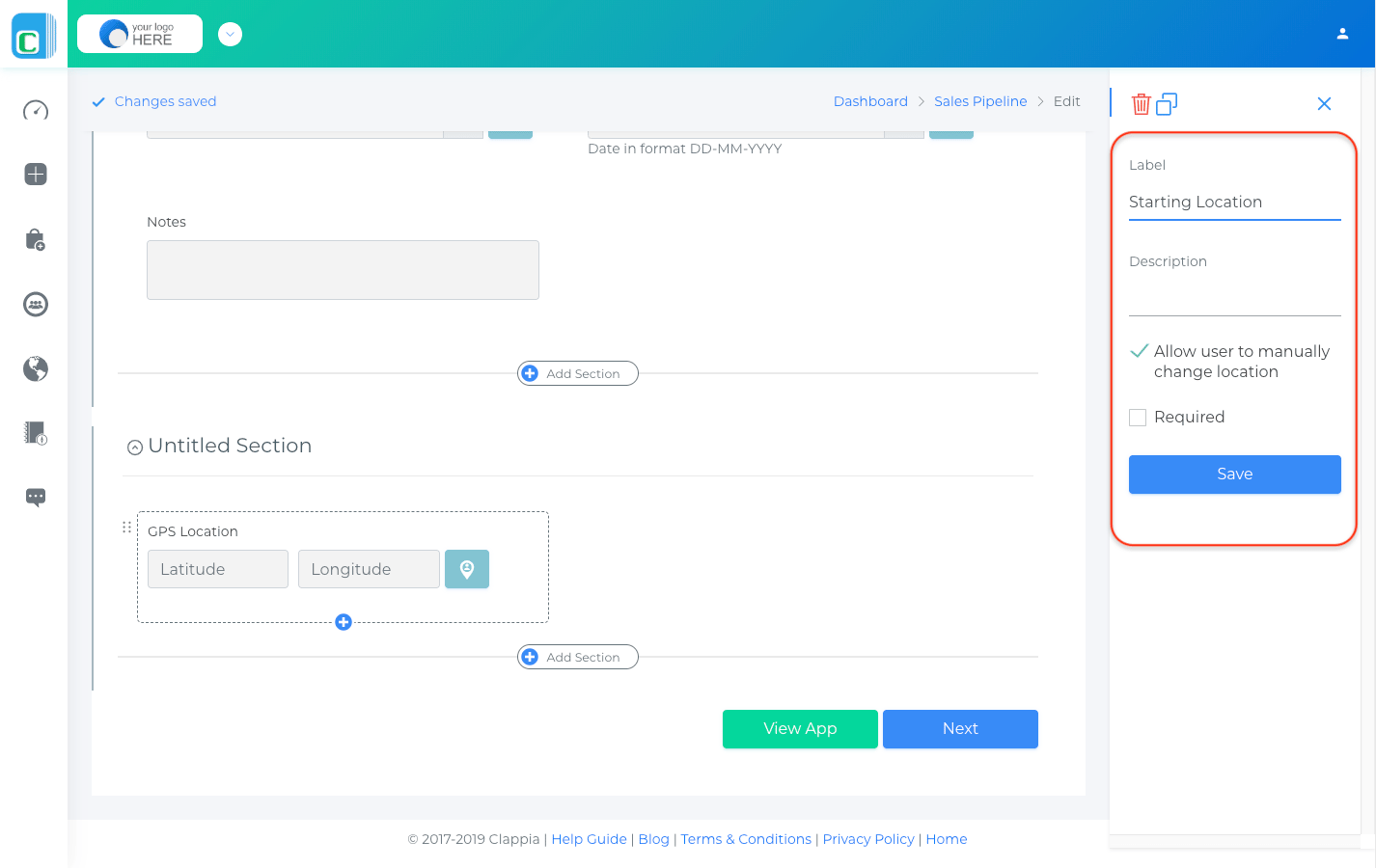Click the GPS map pin button

click(x=467, y=569)
